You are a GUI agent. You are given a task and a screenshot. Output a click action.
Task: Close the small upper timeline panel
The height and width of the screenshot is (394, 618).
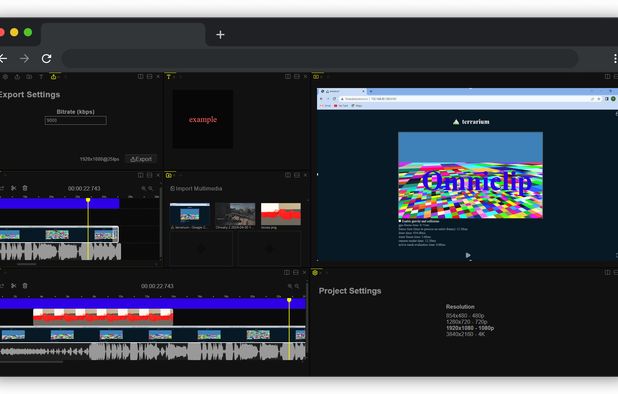click(158, 175)
